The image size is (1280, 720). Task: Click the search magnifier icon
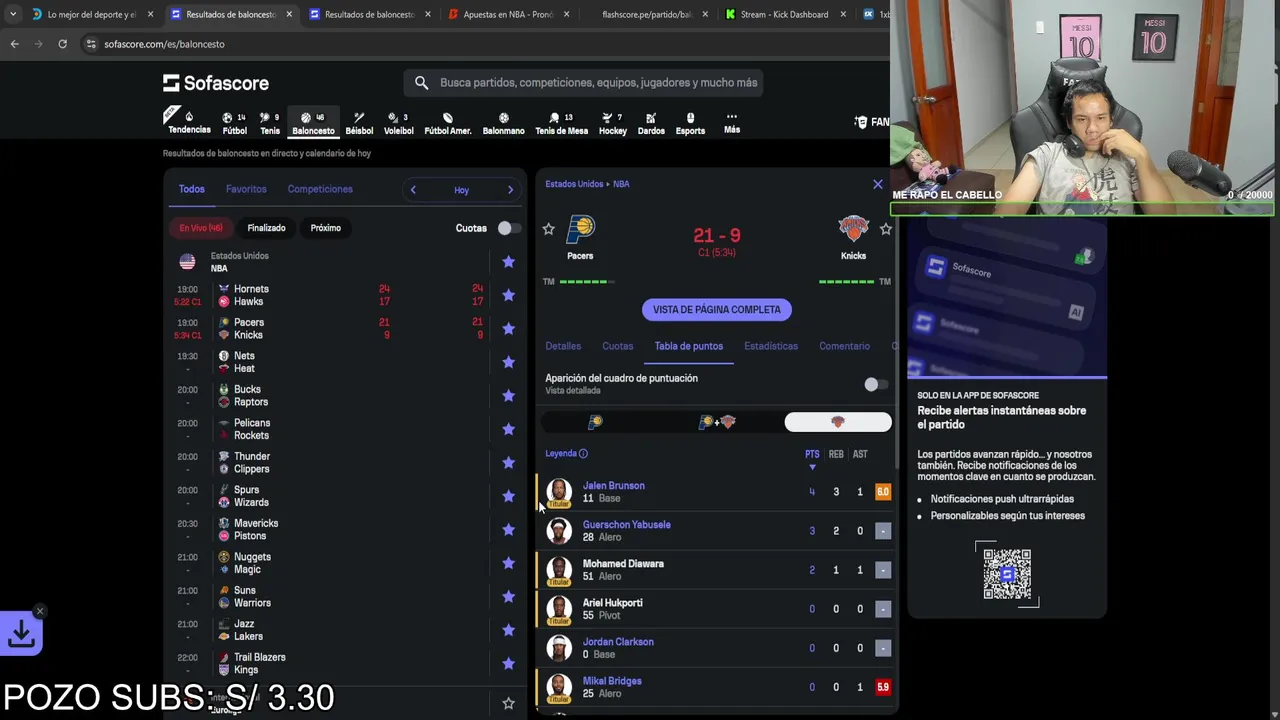coord(421,83)
